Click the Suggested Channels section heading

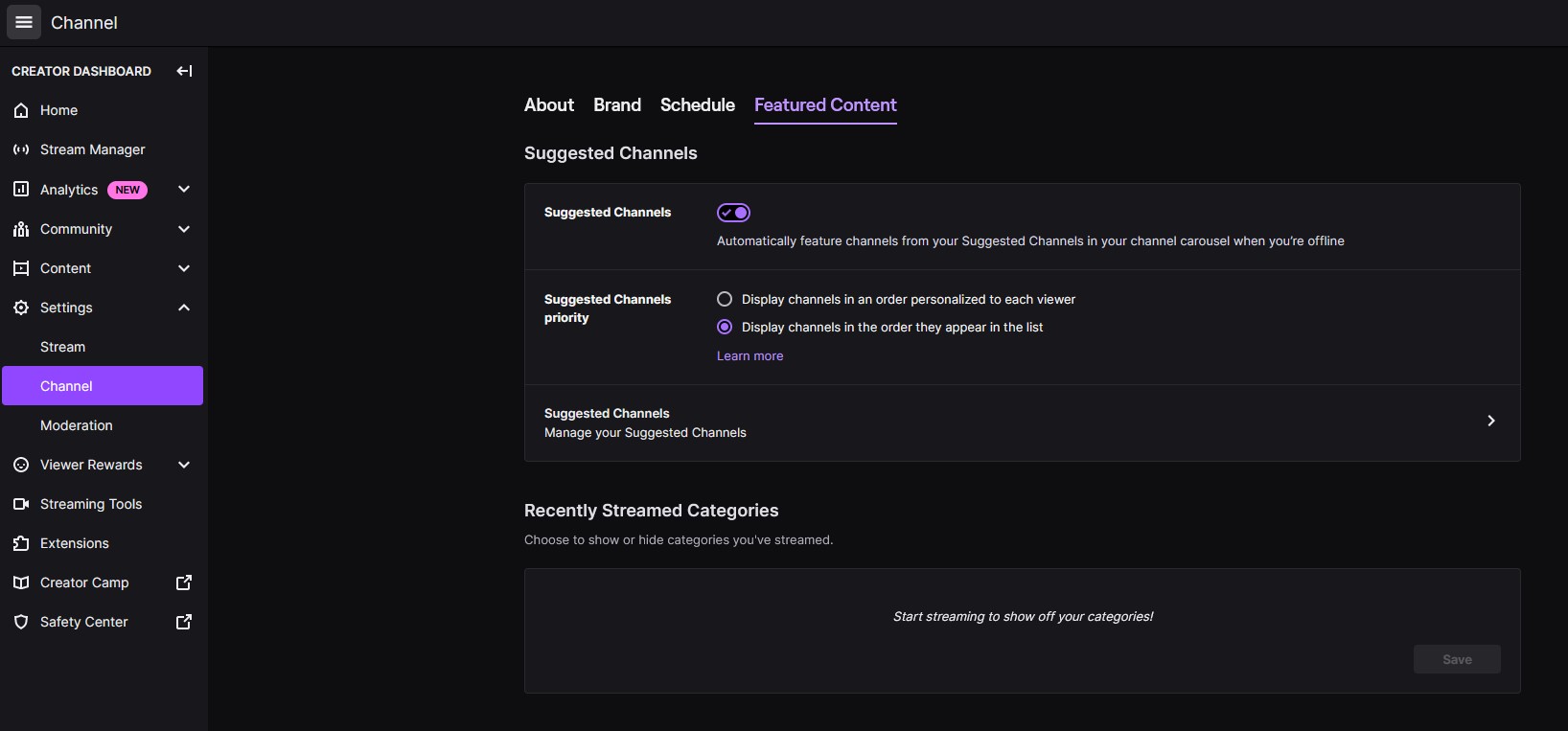(x=611, y=153)
